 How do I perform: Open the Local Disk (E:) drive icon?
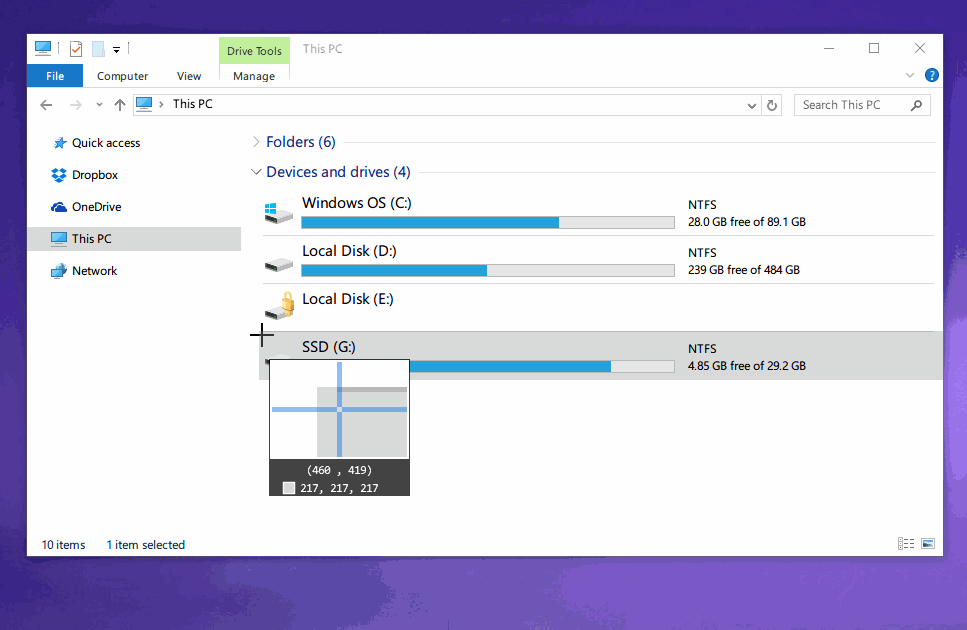(278, 306)
